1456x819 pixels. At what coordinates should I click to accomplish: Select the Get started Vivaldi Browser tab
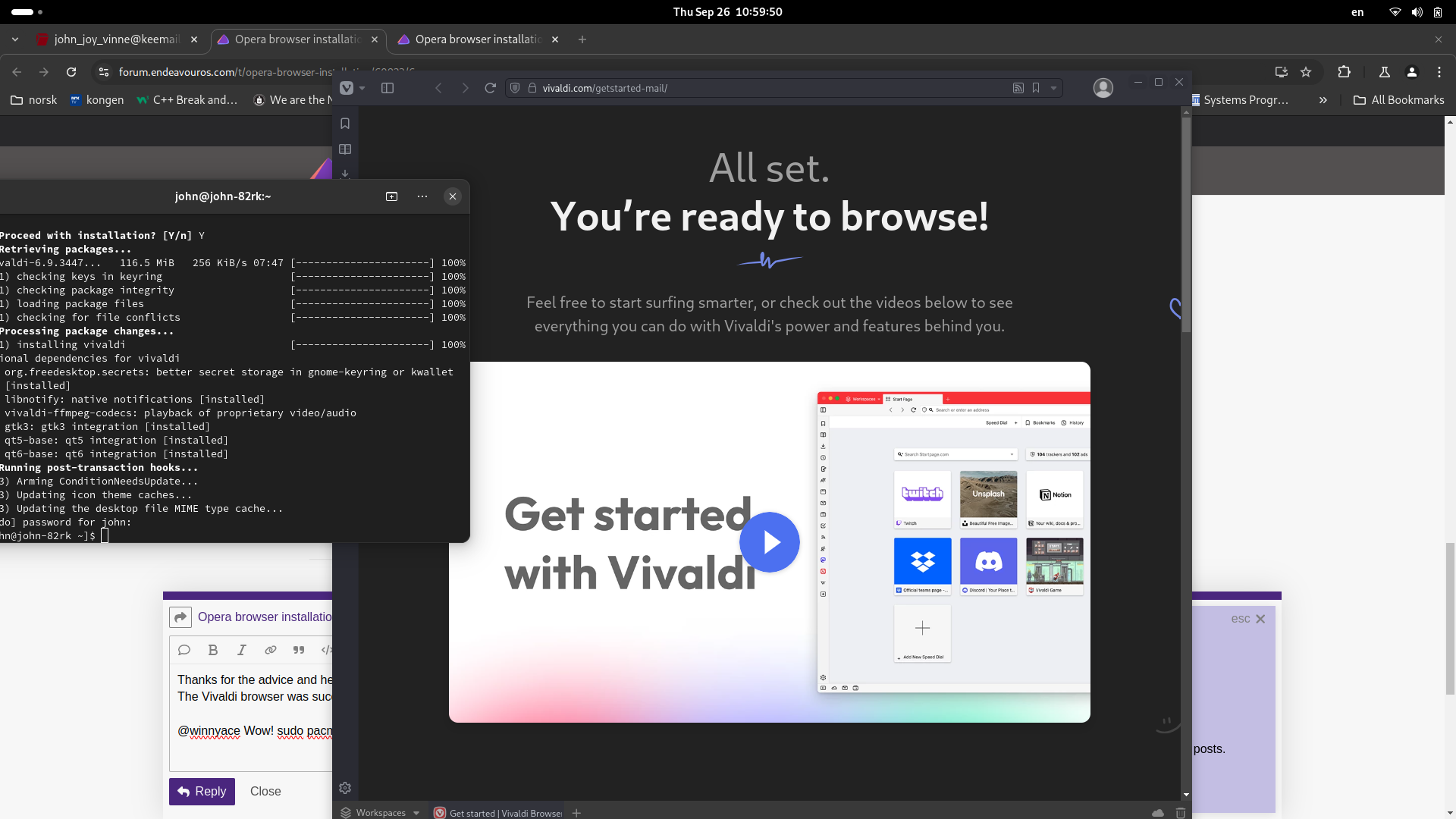pos(497,812)
